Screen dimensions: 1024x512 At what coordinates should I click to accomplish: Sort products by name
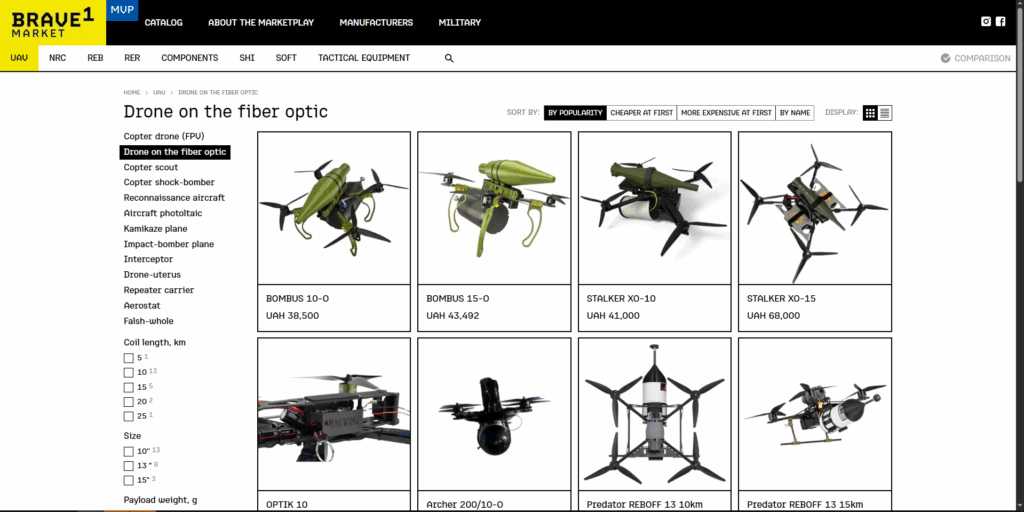[x=795, y=113]
